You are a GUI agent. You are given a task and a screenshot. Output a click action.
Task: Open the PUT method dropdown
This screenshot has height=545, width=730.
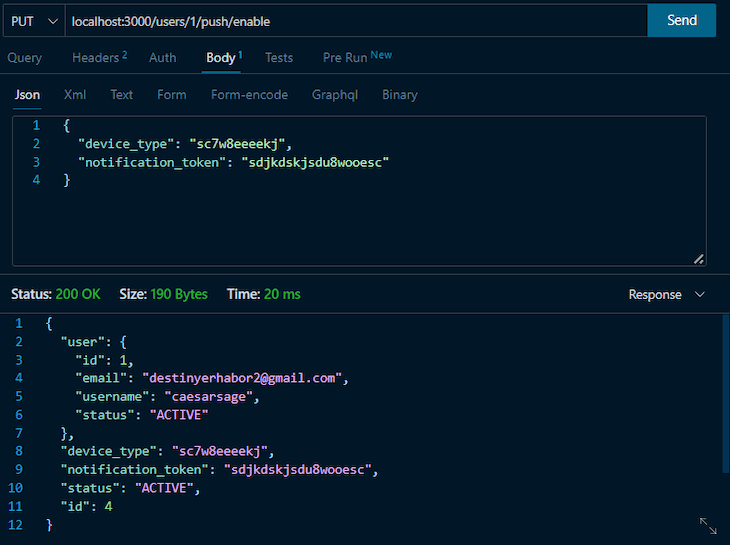(32, 21)
